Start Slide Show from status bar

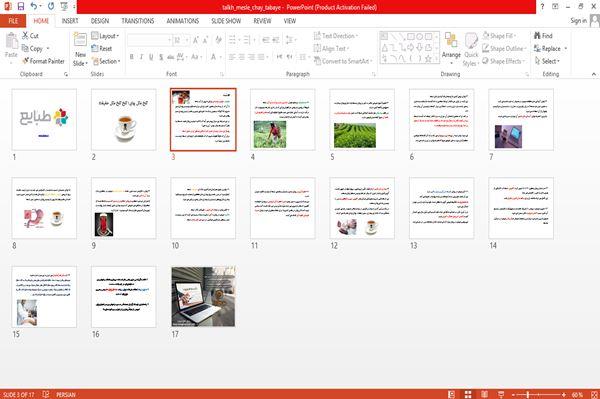[501, 394]
